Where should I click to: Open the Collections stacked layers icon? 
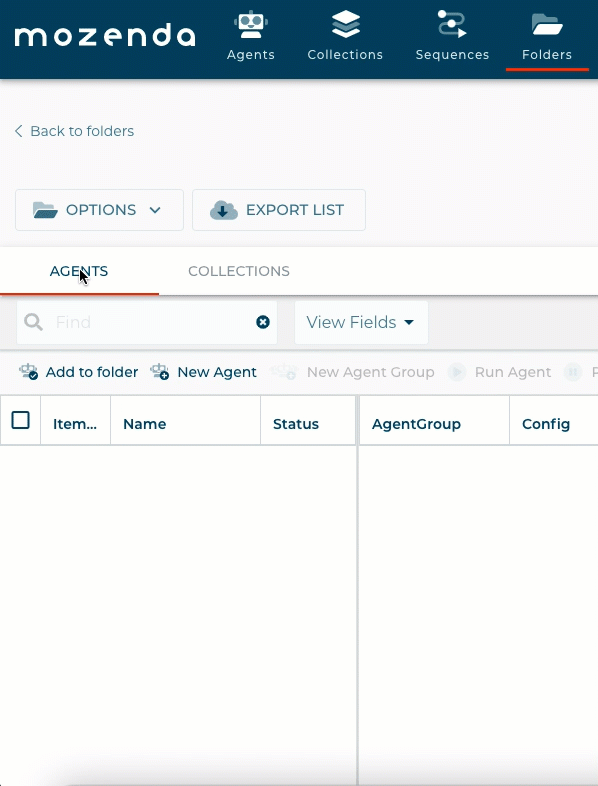tap(345, 24)
